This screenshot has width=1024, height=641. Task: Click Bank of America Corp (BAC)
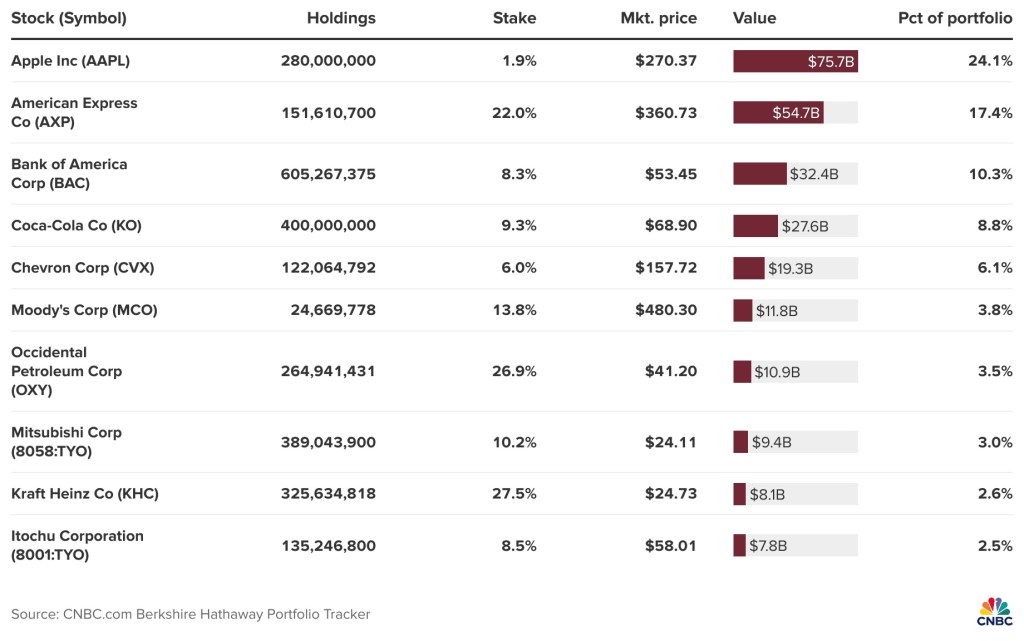[69, 173]
